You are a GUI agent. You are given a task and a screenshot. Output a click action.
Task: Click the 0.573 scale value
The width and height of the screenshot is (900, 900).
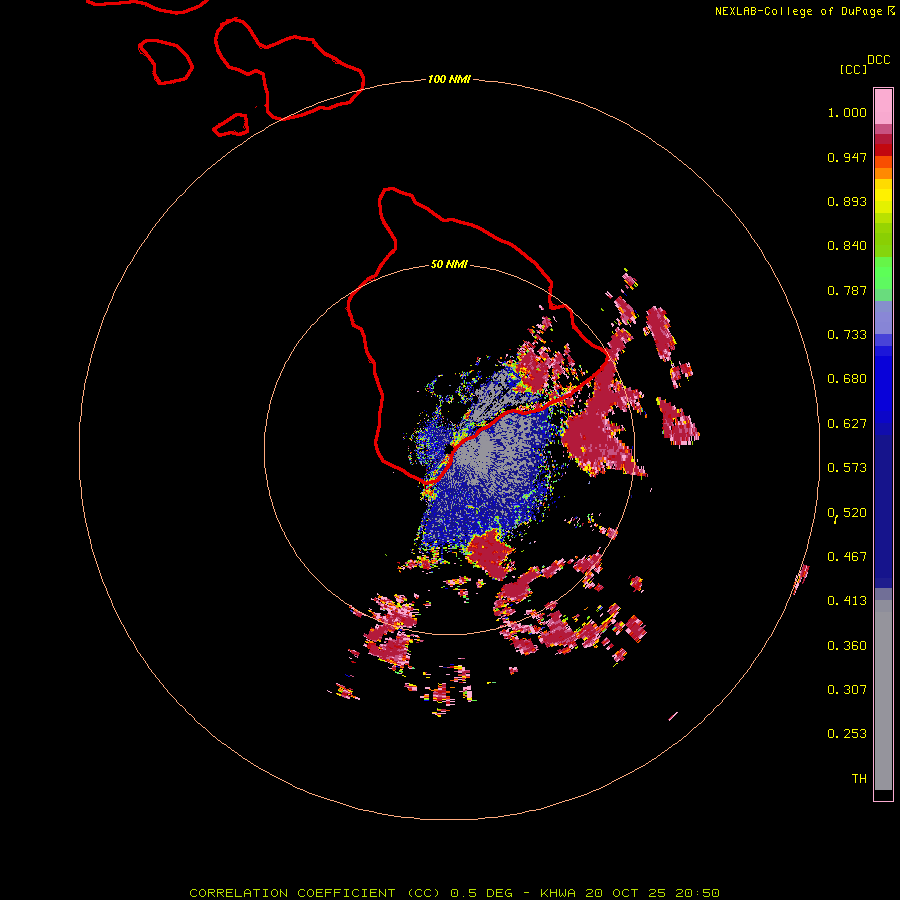tap(847, 468)
